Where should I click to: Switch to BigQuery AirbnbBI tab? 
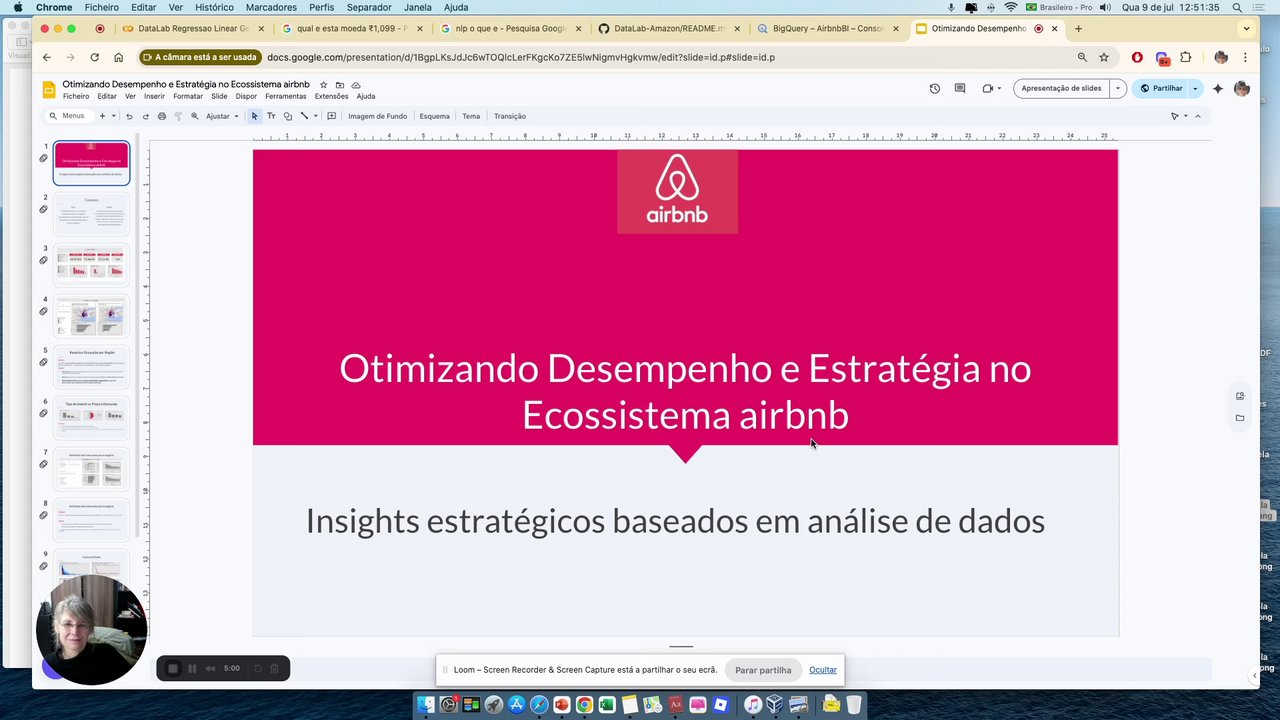pos(829,28)
